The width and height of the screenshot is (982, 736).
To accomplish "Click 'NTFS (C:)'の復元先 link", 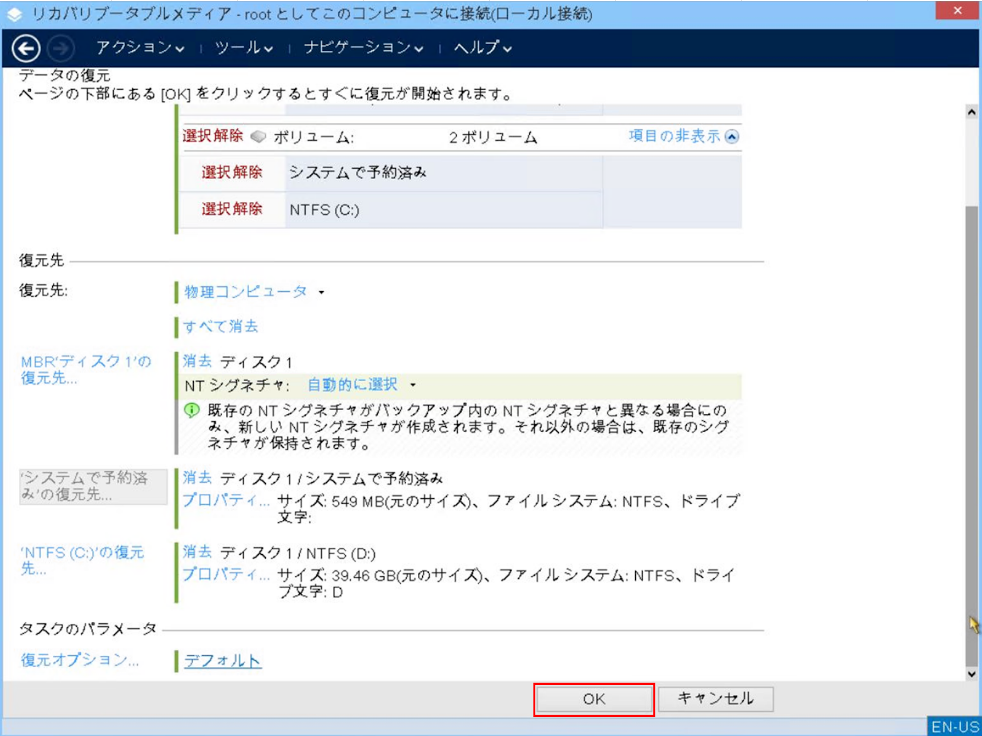I will pyautogui.click(x=82, y=560).
